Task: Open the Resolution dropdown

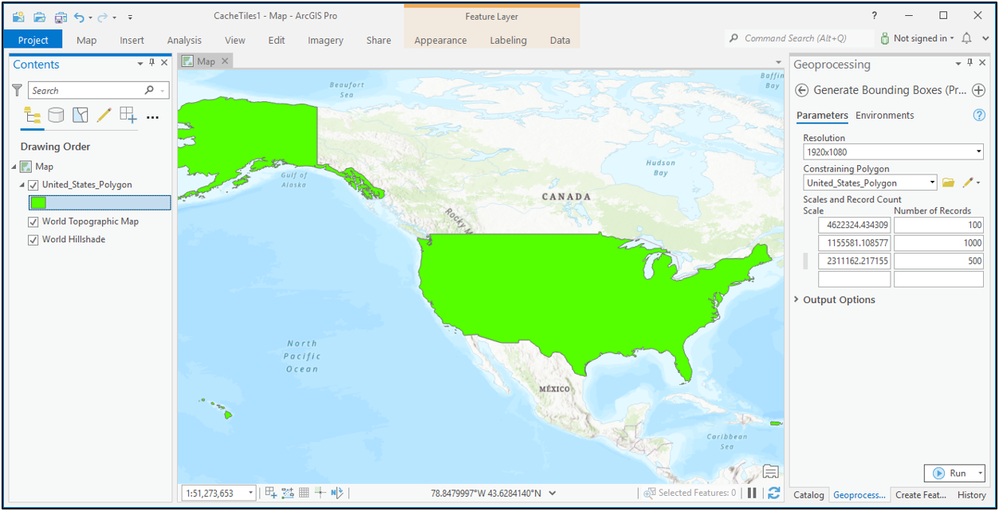Action: (x=979, y=152)
